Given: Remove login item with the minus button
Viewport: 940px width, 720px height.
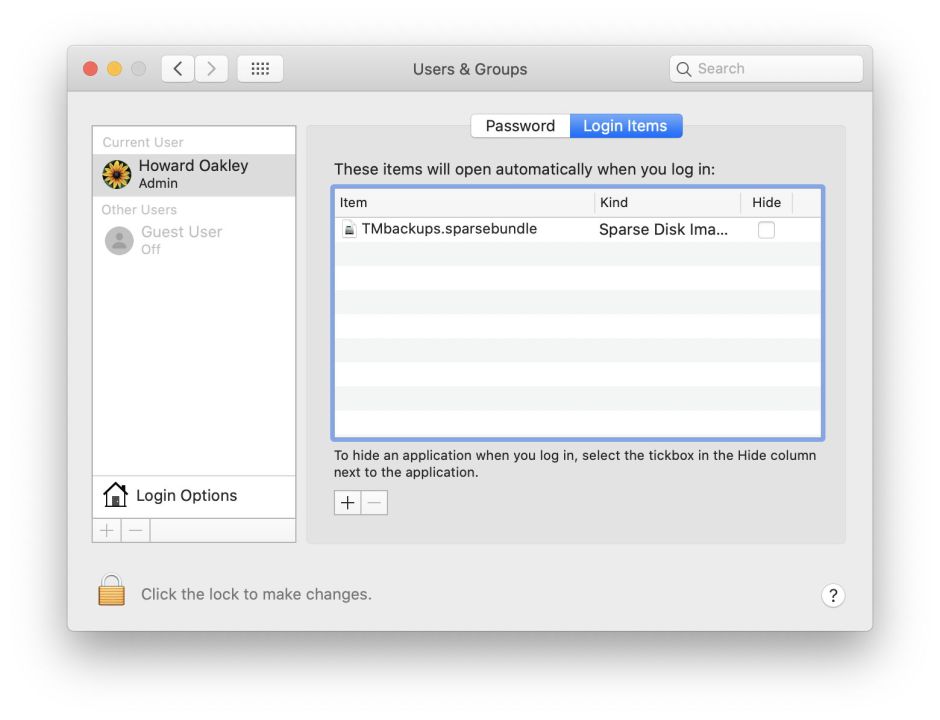Looking at the screenshot, I should (x=374, y=503).
